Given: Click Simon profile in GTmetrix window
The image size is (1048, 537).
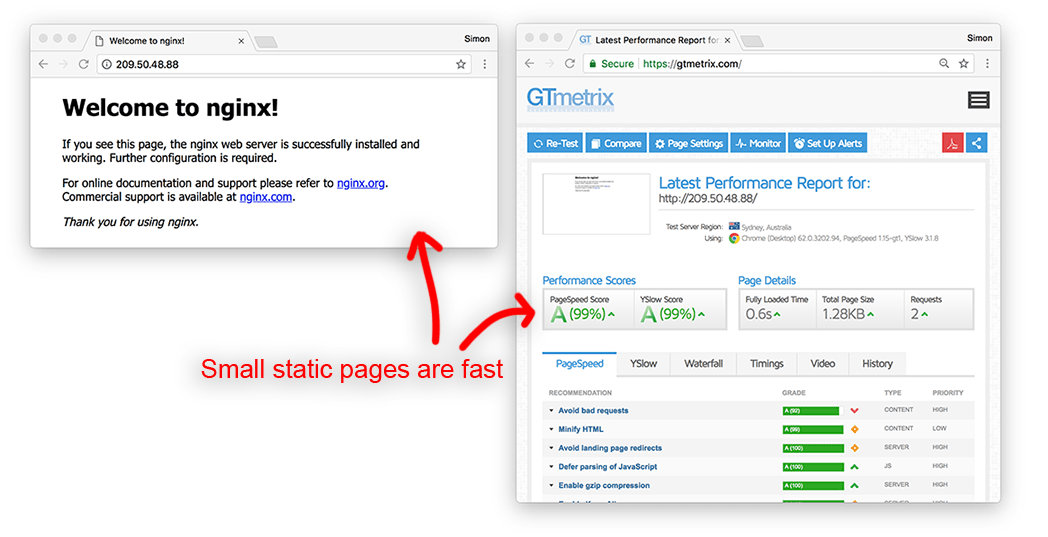Looking at the screenshot, I should click(x=979, y=38).
